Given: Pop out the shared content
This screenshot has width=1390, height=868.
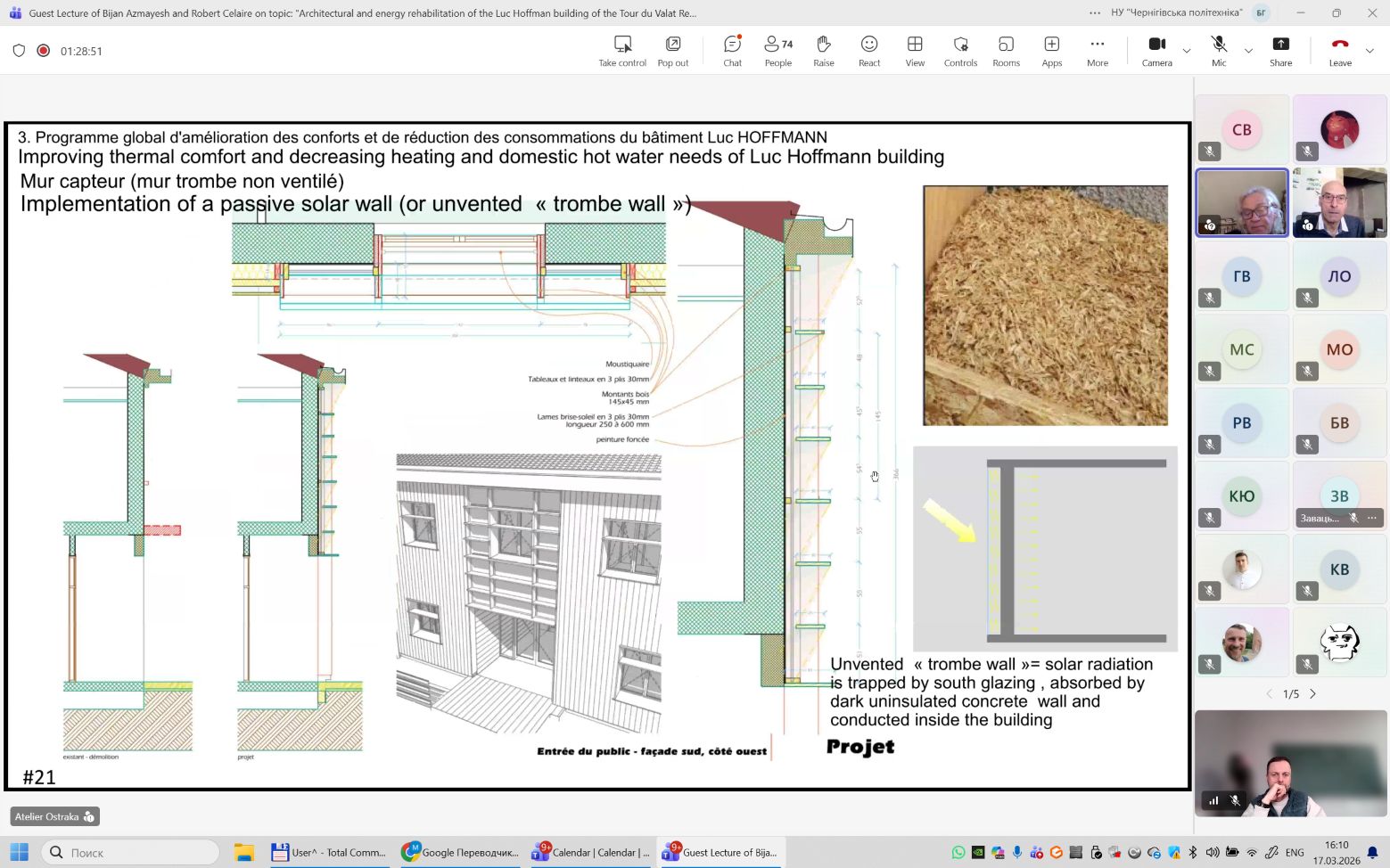Looking at the screenshot, I should point(673,51).
